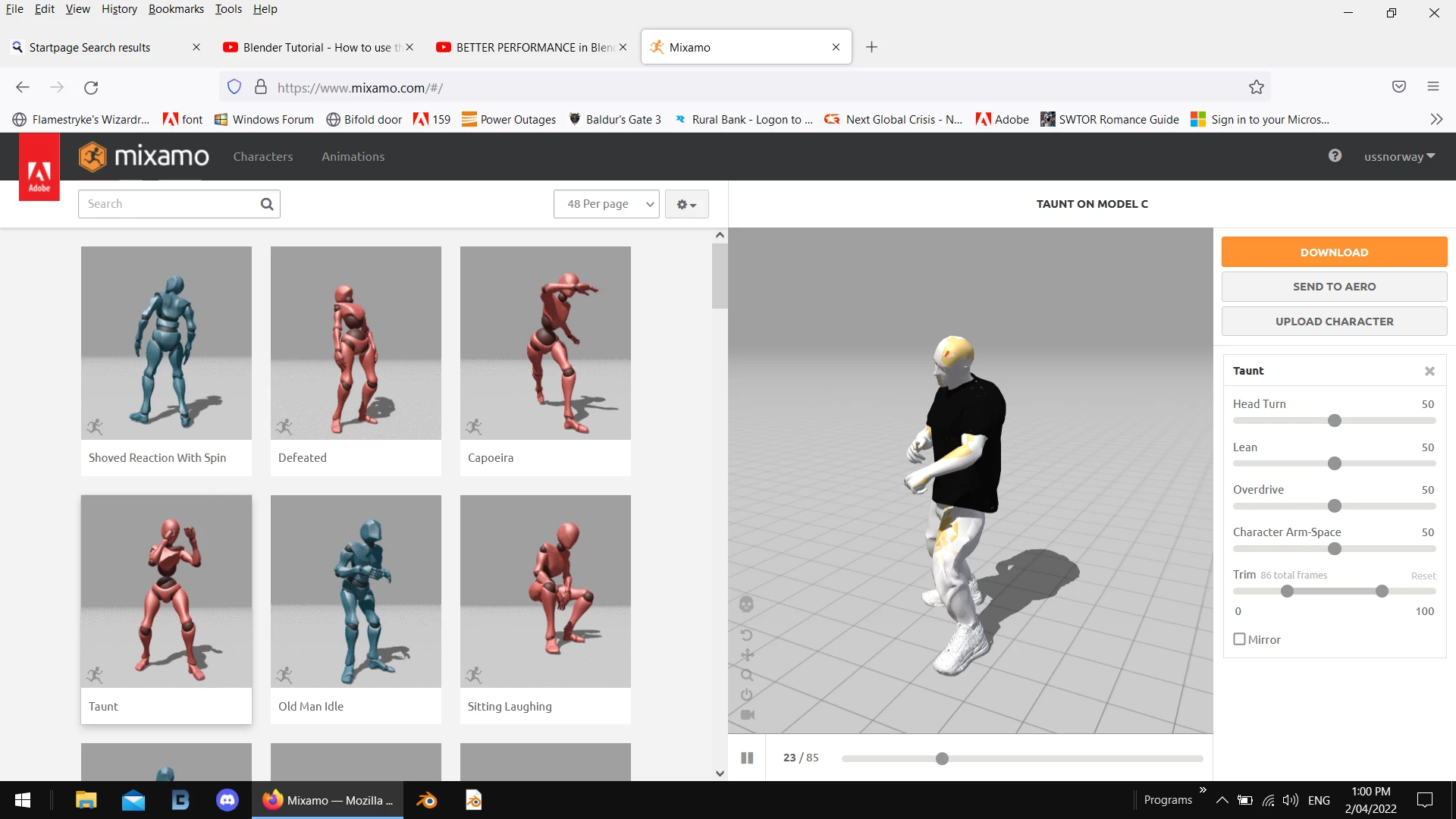Click the rotate view icon in viewport
The image size is (1456, 819).
coord(746,635)
